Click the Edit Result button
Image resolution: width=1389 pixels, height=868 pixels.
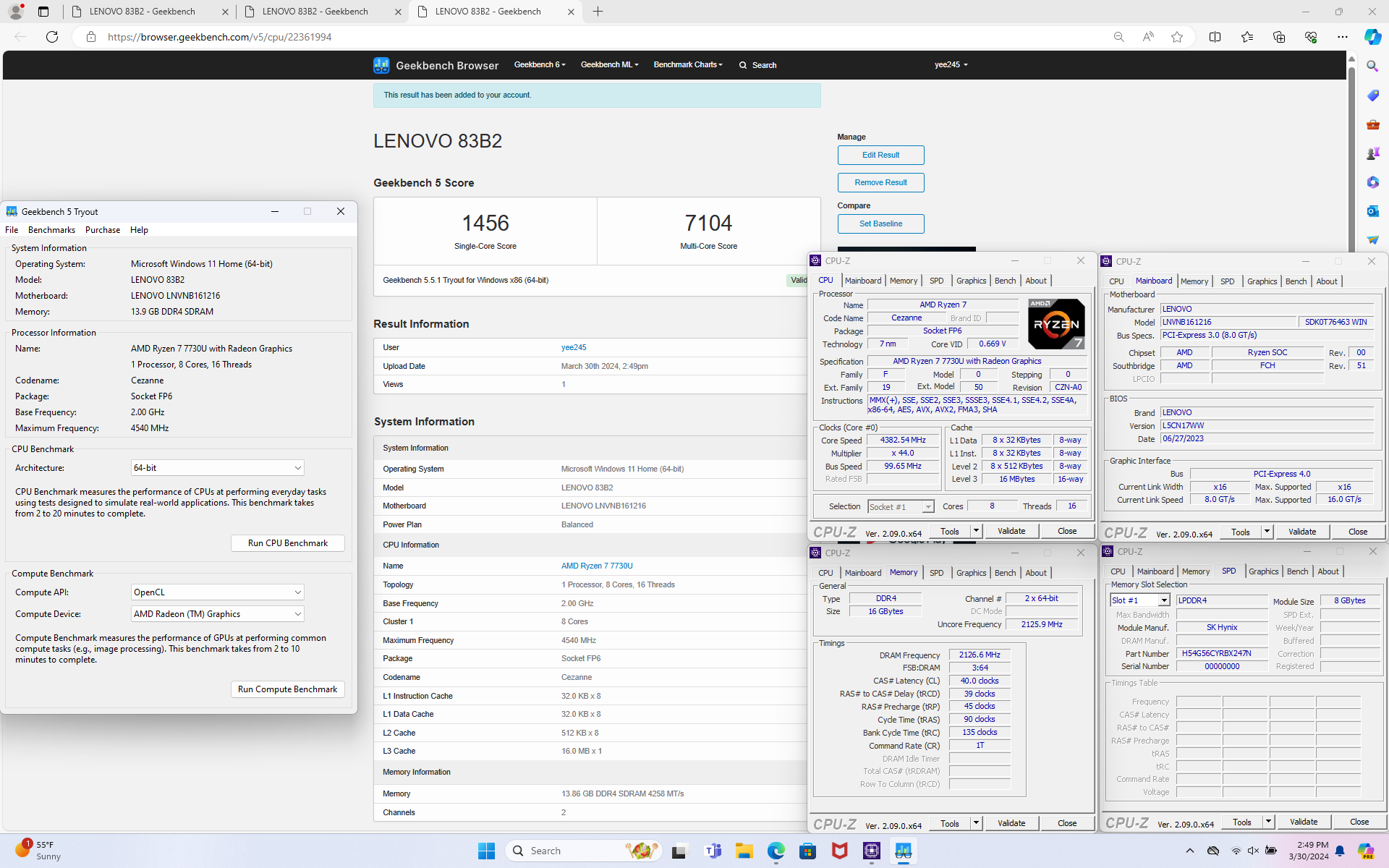880,155
